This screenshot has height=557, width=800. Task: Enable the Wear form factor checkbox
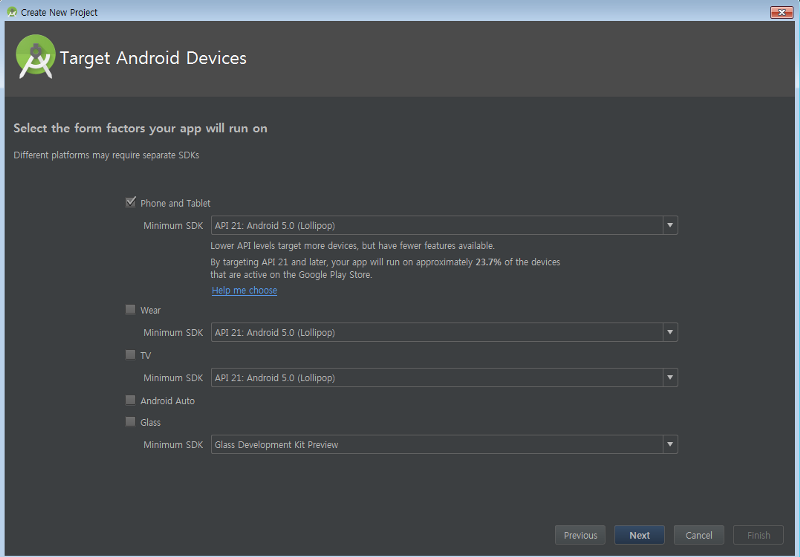[x=131, y=310]
